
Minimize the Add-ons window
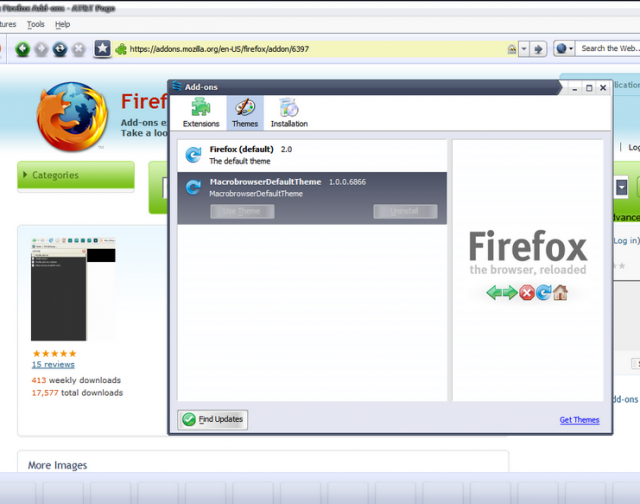575,88
